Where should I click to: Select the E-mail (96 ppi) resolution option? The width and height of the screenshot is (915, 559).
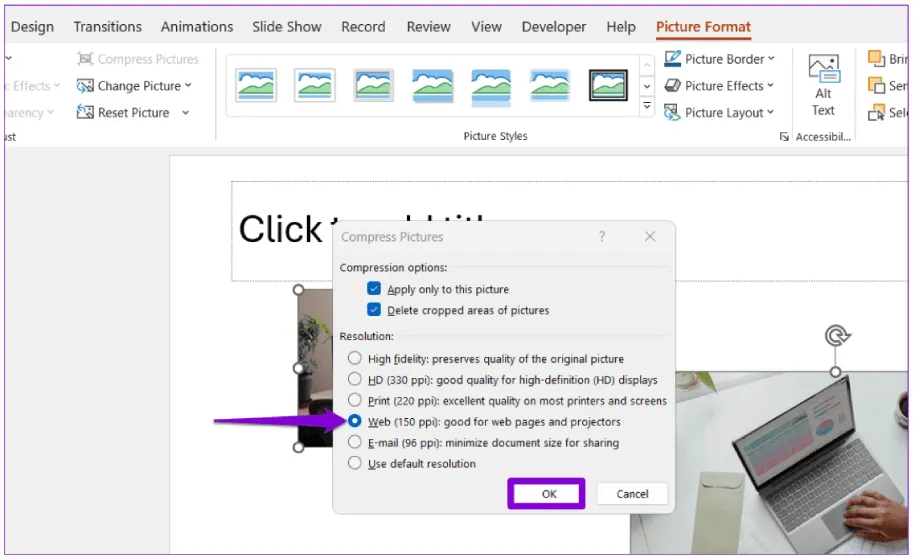pyautogui.click(x=354, y=442)
